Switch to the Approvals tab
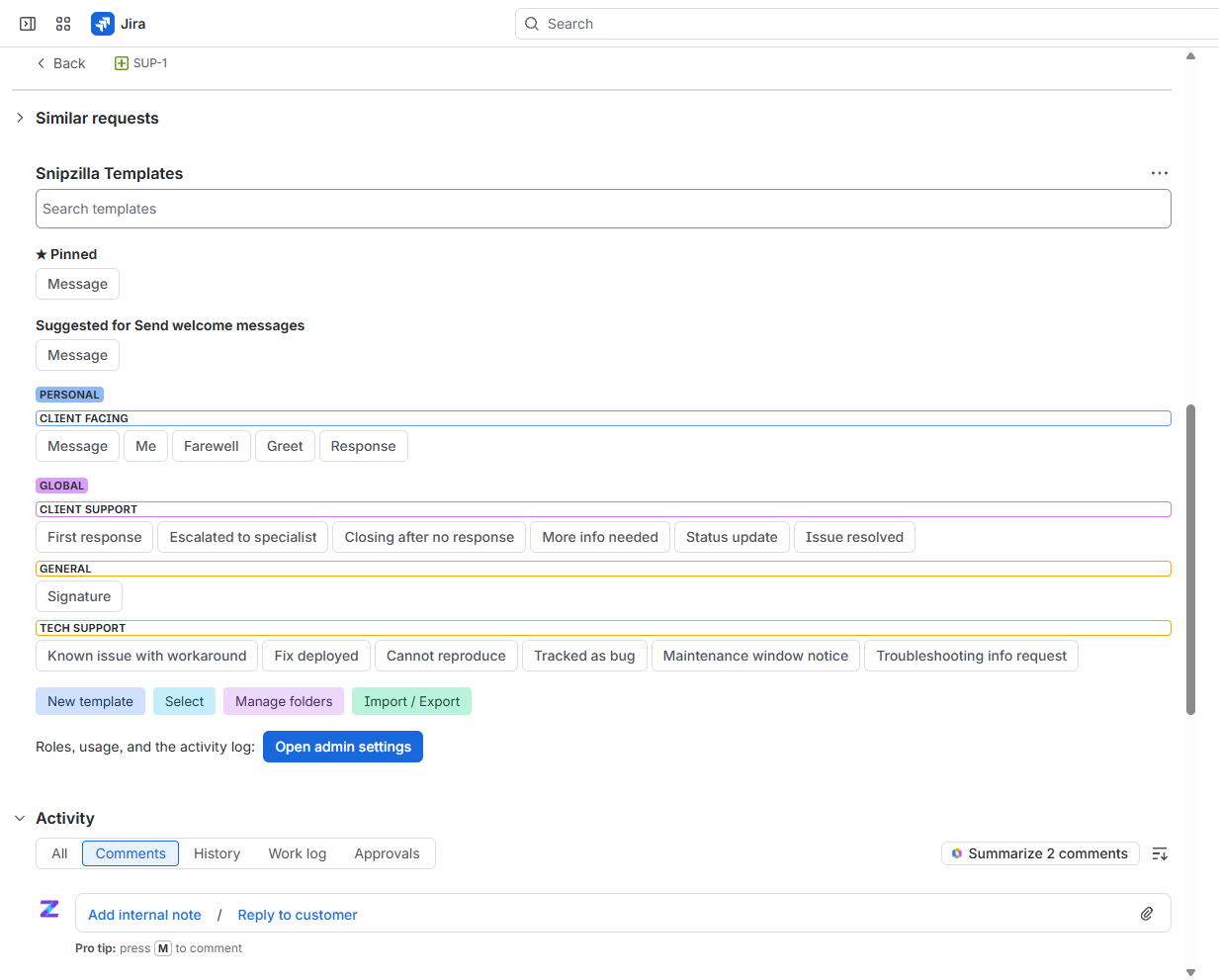The width and height of the screenshot is (1219, 980). (387, 853)
